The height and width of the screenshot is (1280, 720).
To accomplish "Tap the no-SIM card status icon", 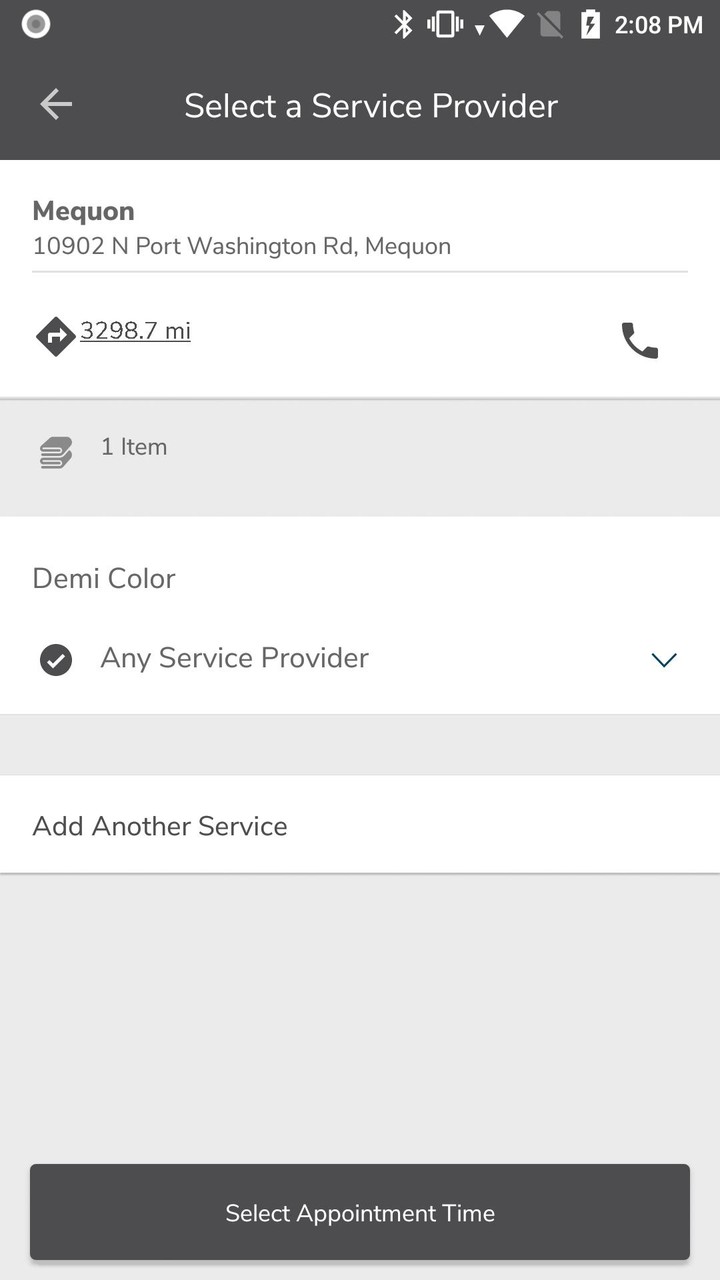I will tap(551, 25).
